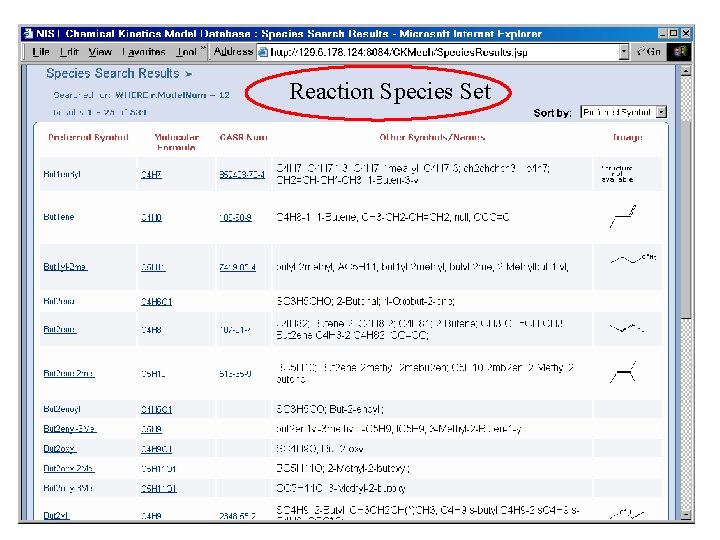Open the But2enoyl row C4H5O1 formula link
Screen dimensions: 720x540
point(156,409)
